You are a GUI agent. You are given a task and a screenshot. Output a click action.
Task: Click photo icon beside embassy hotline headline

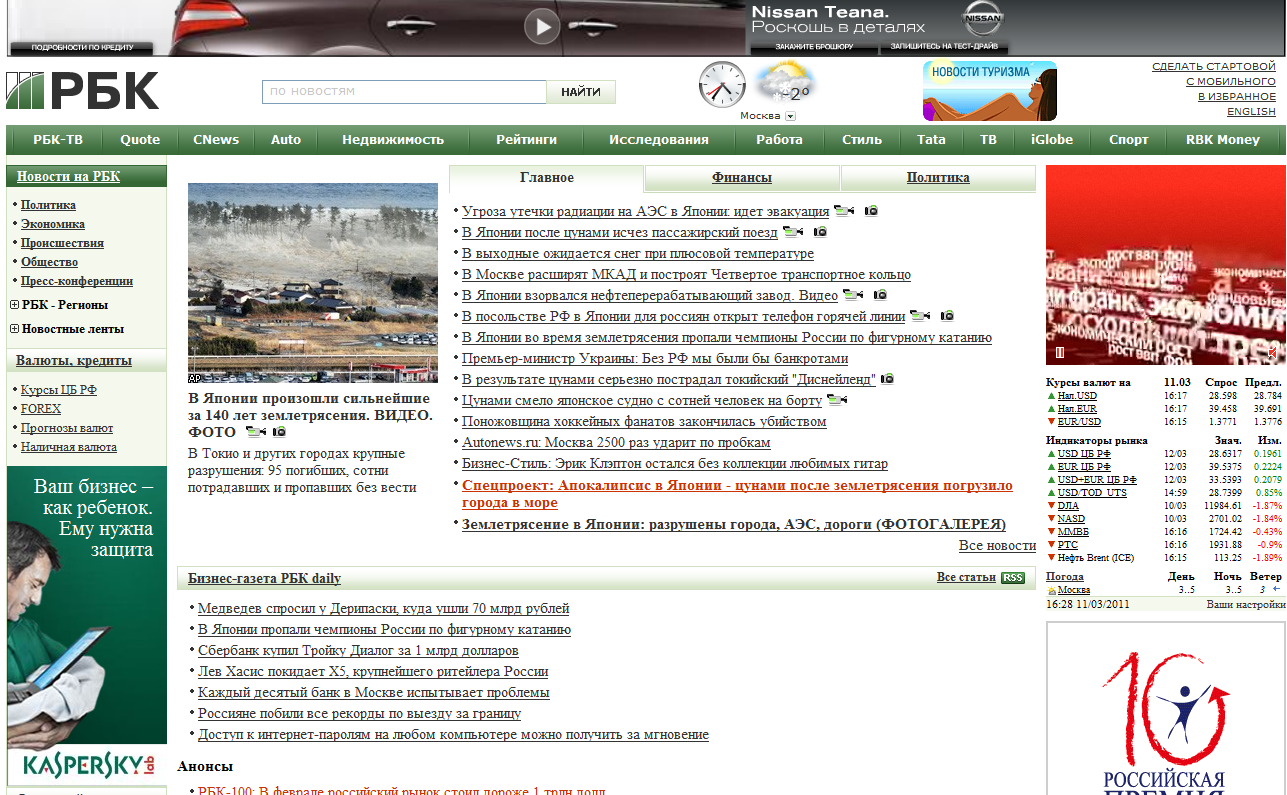coord(947,316)
